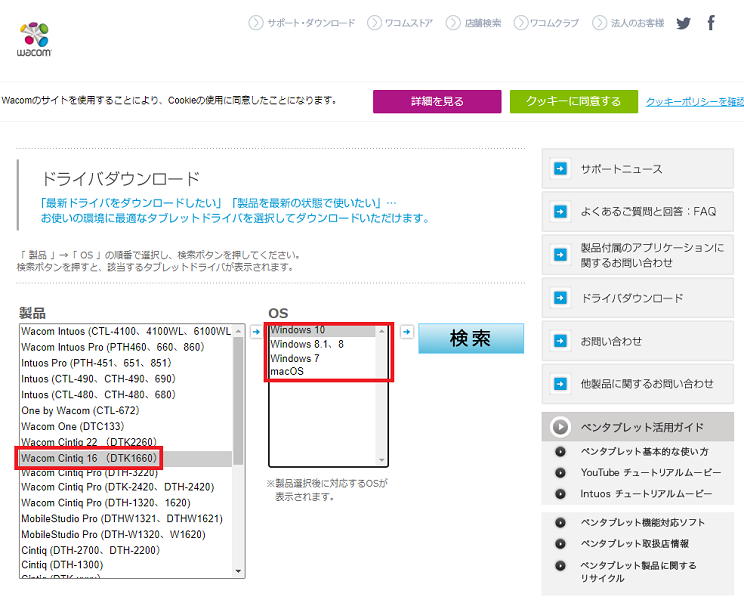Select Windows 10 in the OS list
Image resolution: width=744 pixels, height=600 pixels.
pyautogui.click(x=297, y=330)
